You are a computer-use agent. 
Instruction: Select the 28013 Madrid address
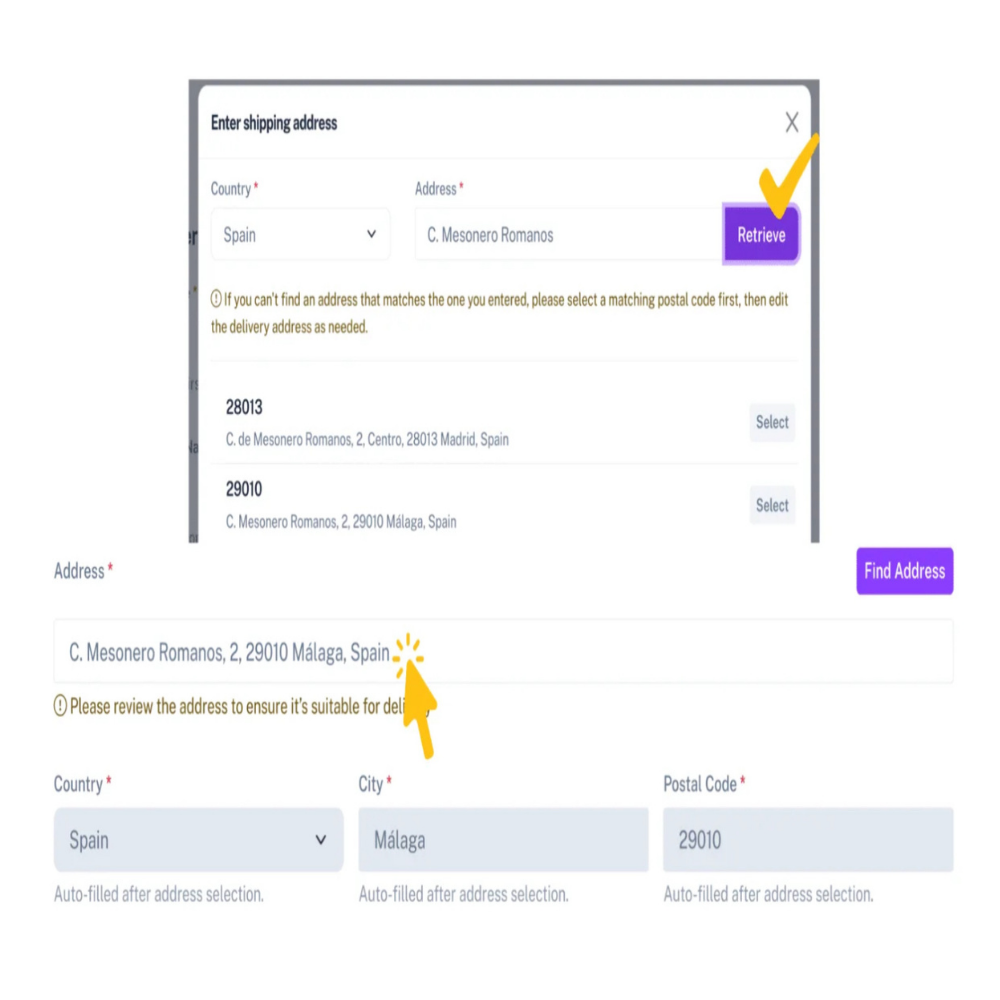(772, 422)
